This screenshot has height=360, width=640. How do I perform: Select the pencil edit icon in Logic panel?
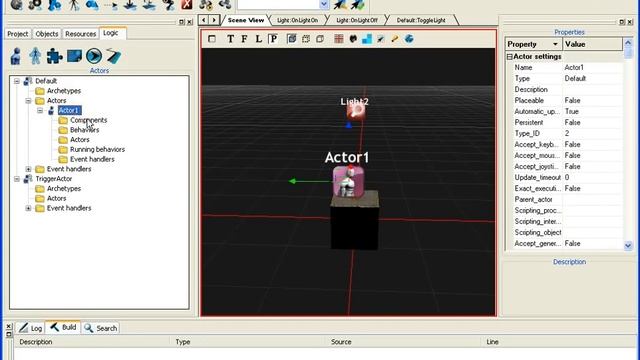point(113,56)
